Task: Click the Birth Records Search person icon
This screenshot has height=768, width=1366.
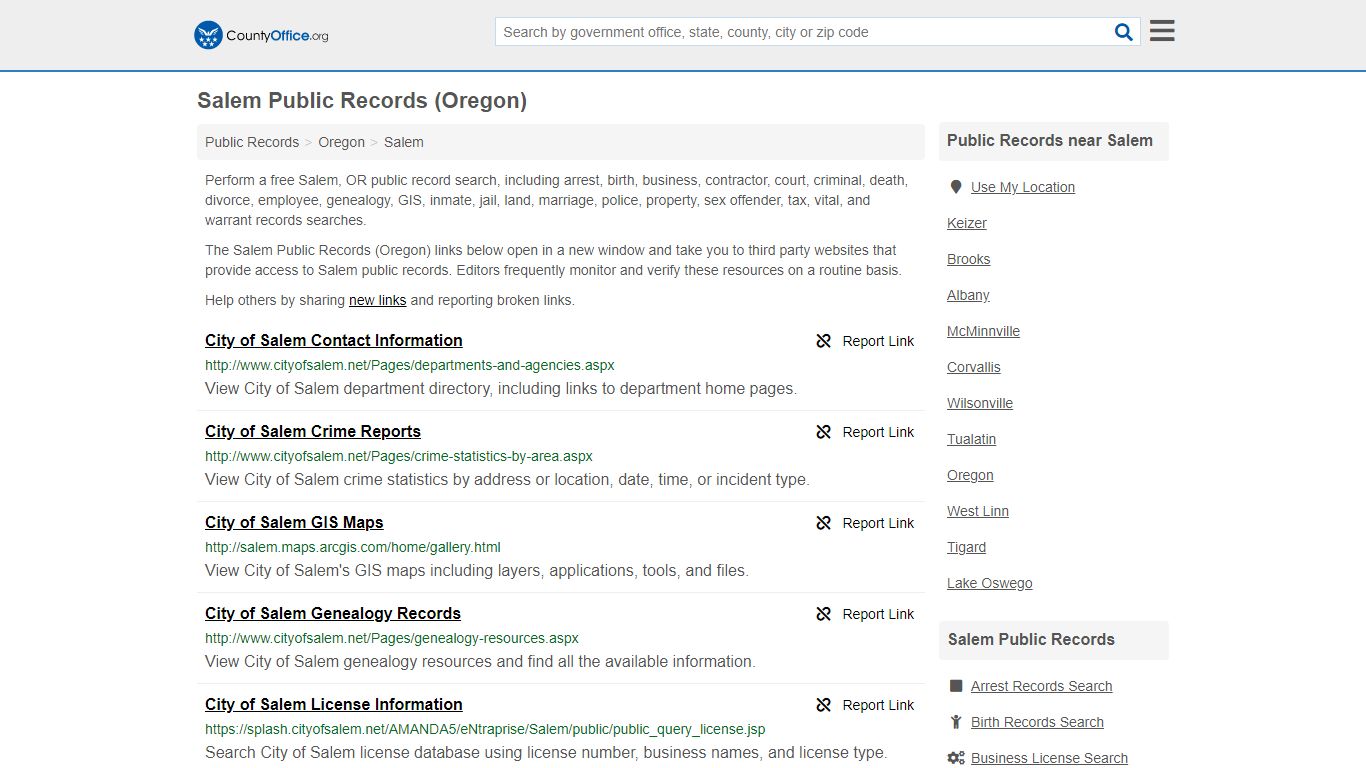Action: (x=956, y=722)
